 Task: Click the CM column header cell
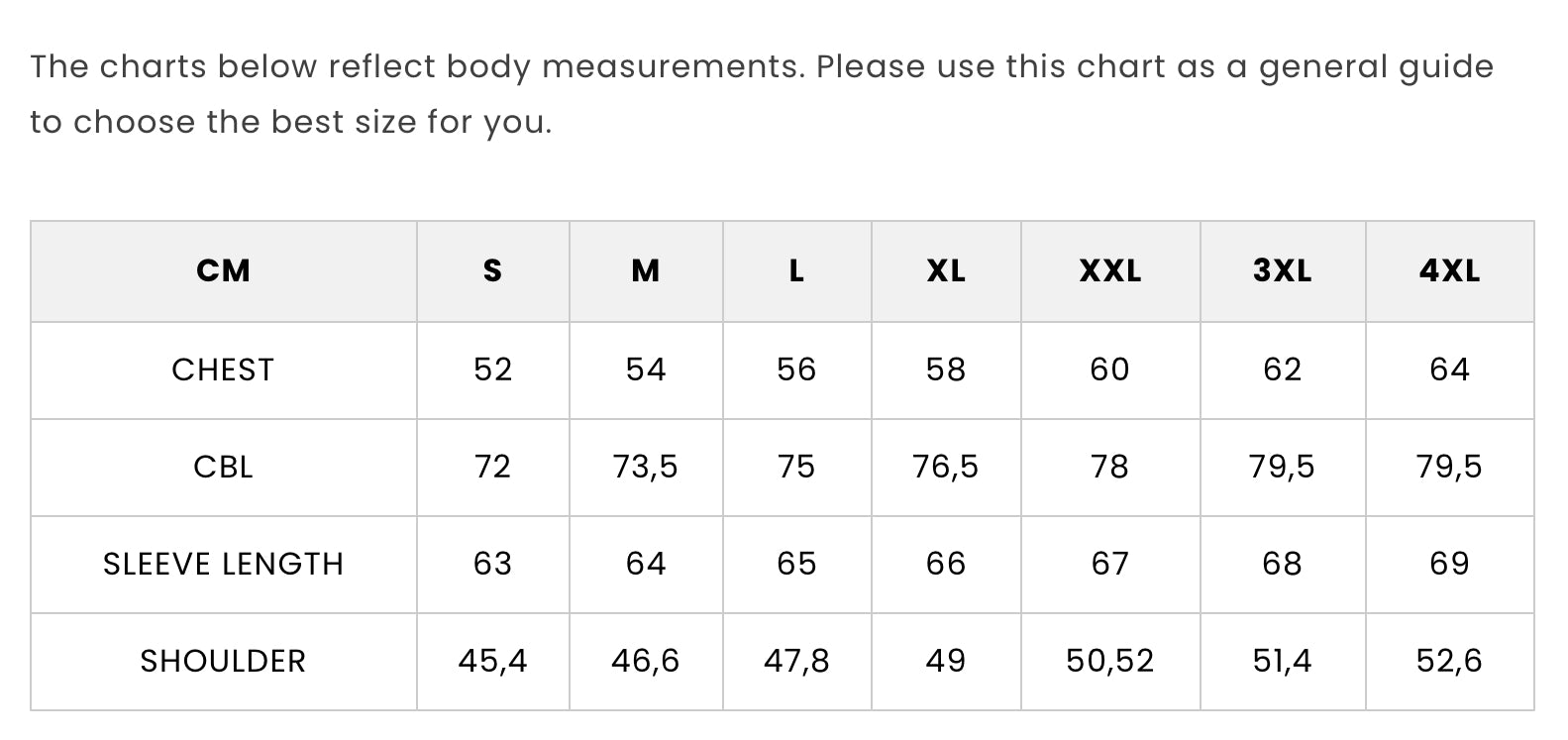[x=224, y=270]
